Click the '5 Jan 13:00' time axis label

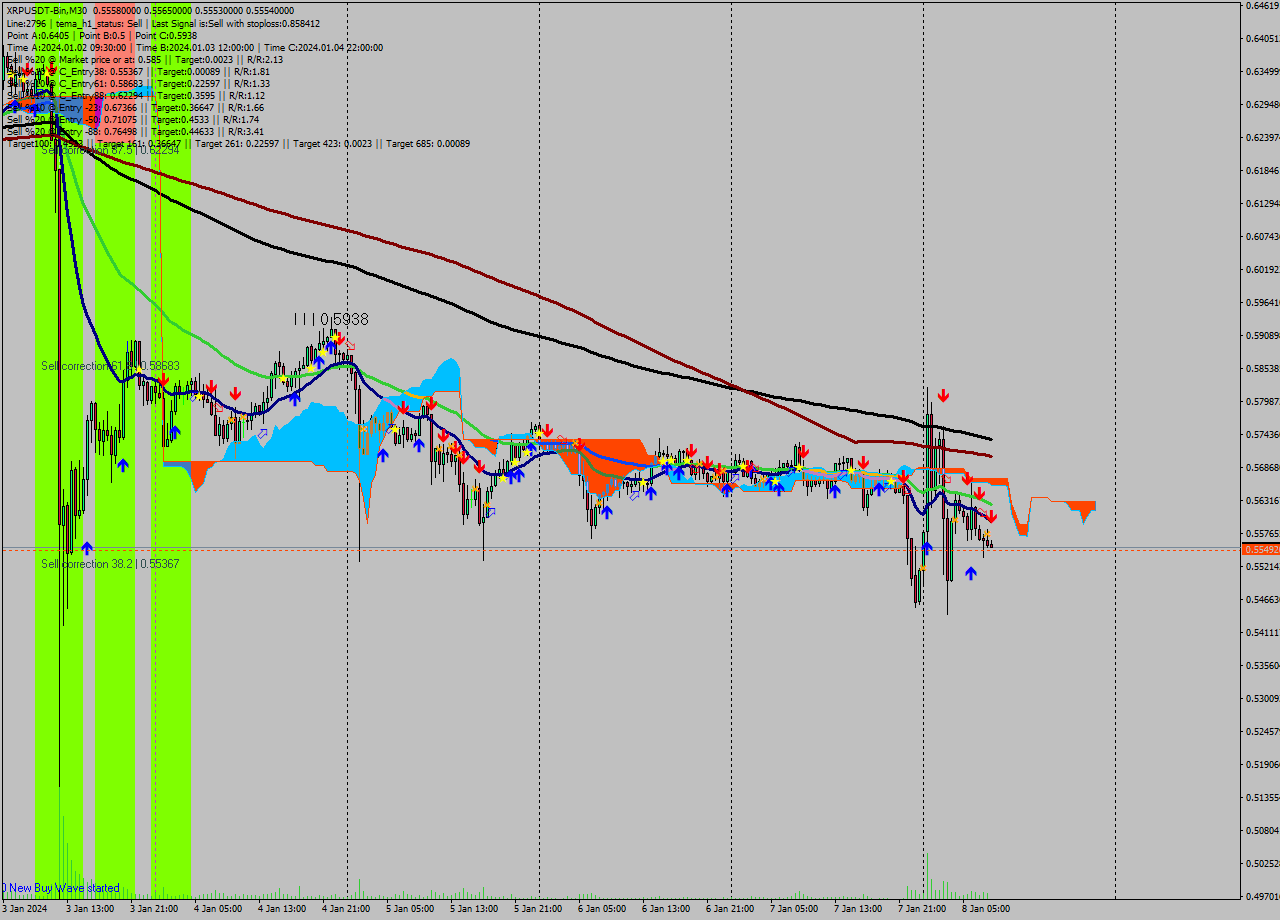[x=474, y=909]
